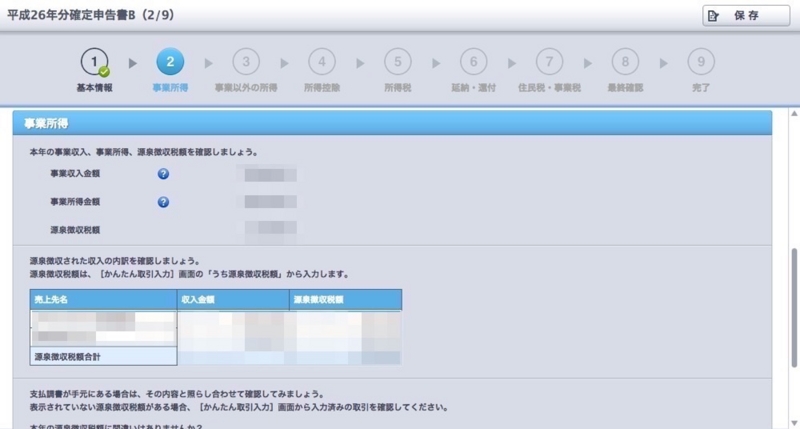
Task: Click the 売上先名 column header
Action: point(104,300)
